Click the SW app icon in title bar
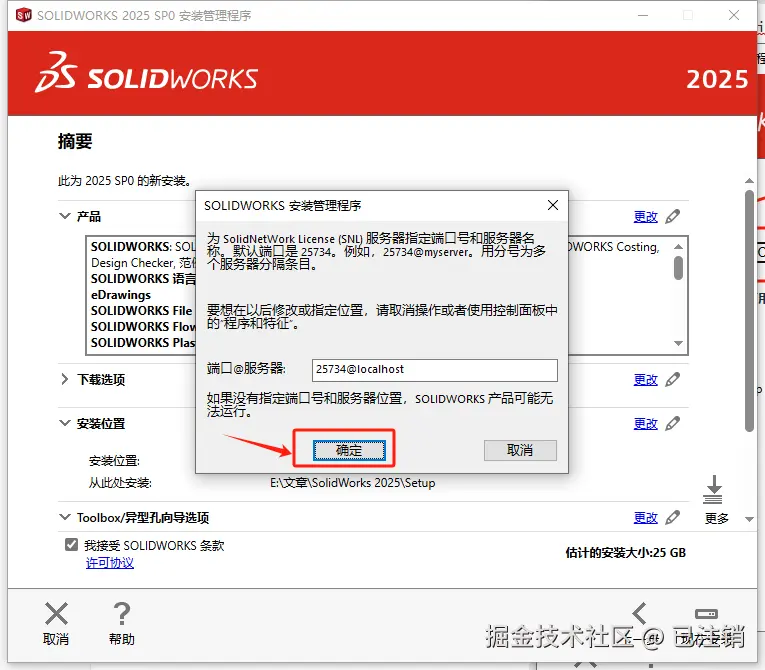The width and height of the screenshot is (765, 670). point(23,15)
